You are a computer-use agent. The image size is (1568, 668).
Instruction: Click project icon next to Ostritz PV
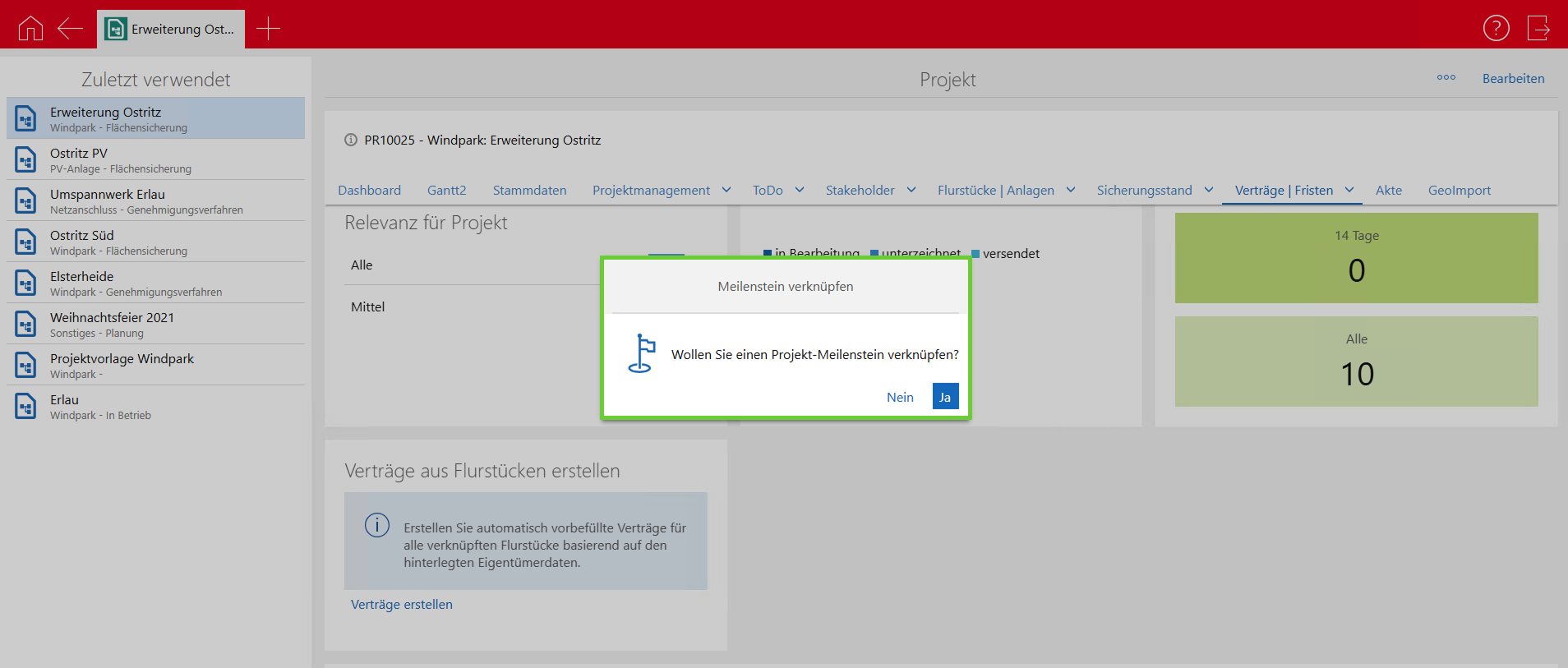[x=26, y=159]
